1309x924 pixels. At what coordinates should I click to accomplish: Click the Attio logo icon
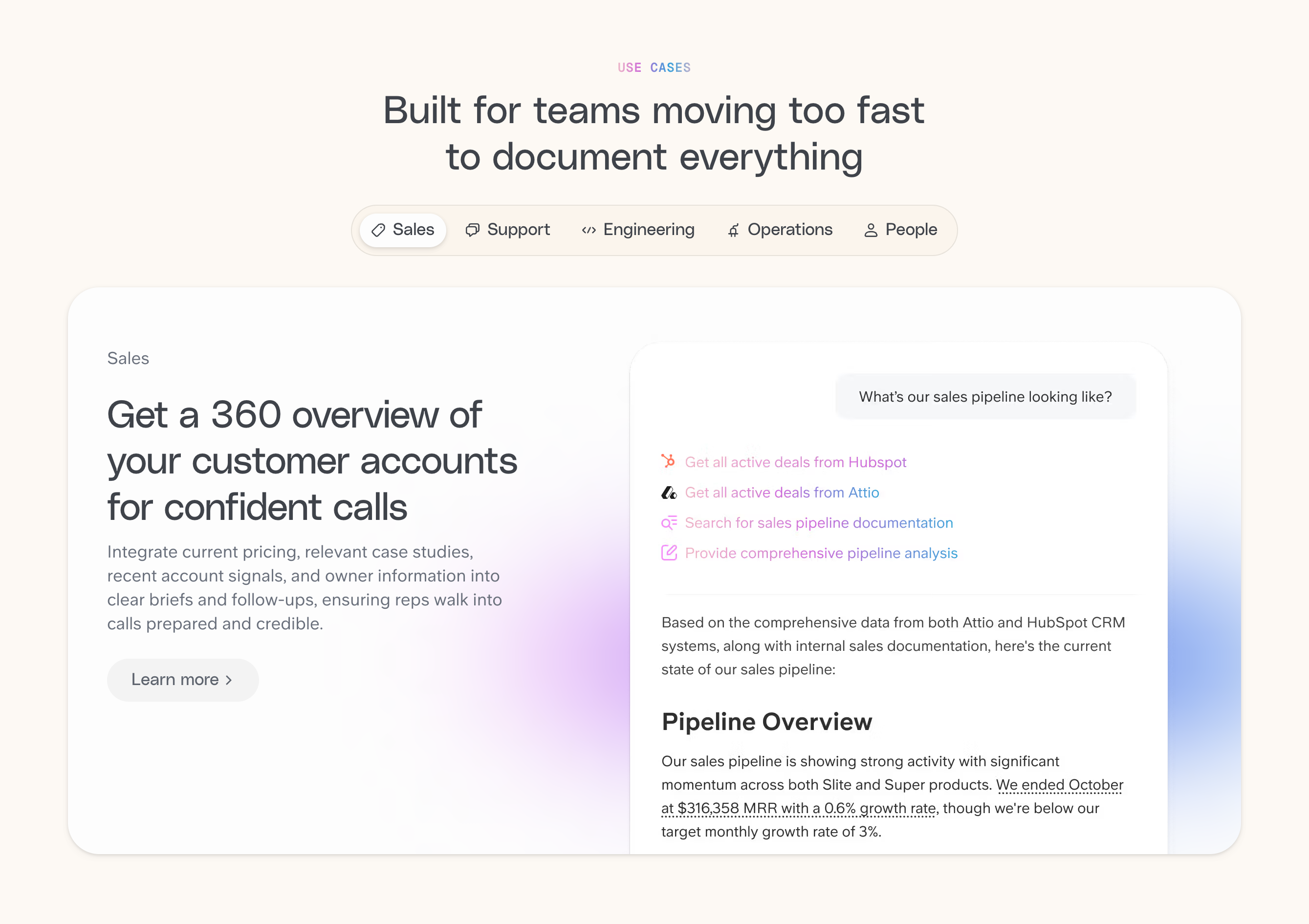click(x=668, y=493)
